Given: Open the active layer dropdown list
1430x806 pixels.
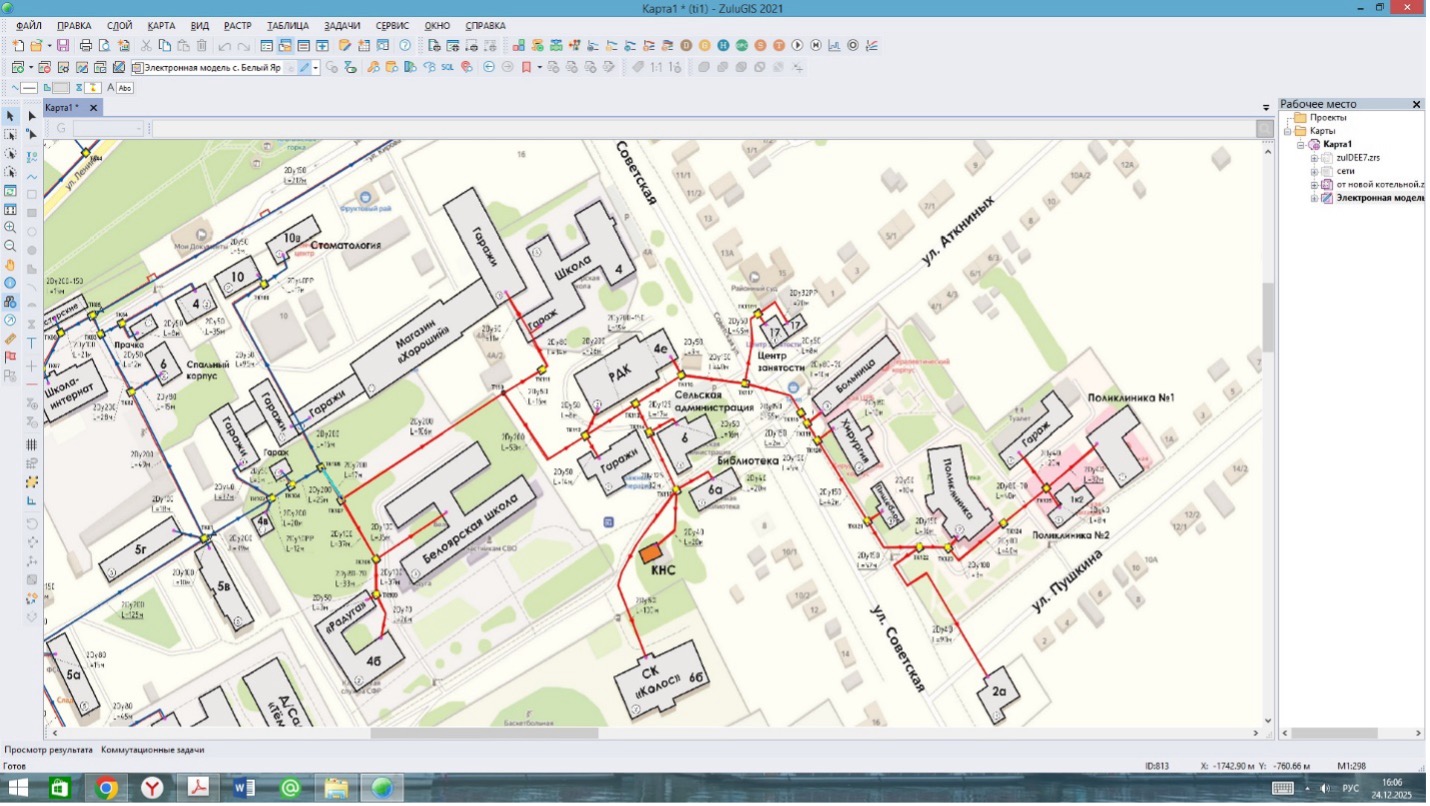Looking at the screenshot, I should [x=315, y=68].
